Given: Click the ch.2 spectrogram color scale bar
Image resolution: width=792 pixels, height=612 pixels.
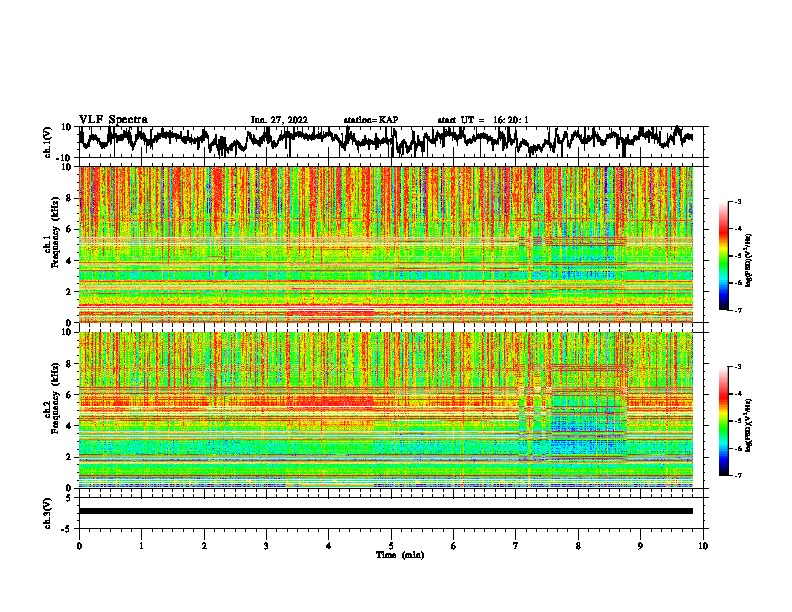Looking at the screenshot, I should pos(724,421).
